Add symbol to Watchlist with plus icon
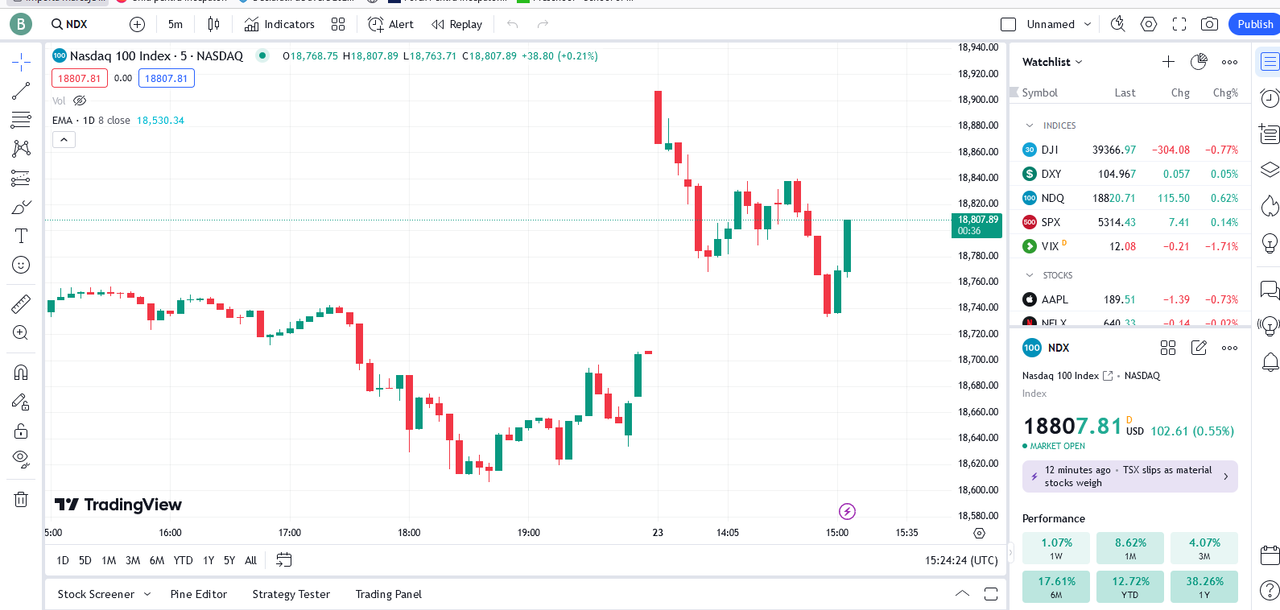Viewport: 1280px width, 610px height. pos(1168,62)
